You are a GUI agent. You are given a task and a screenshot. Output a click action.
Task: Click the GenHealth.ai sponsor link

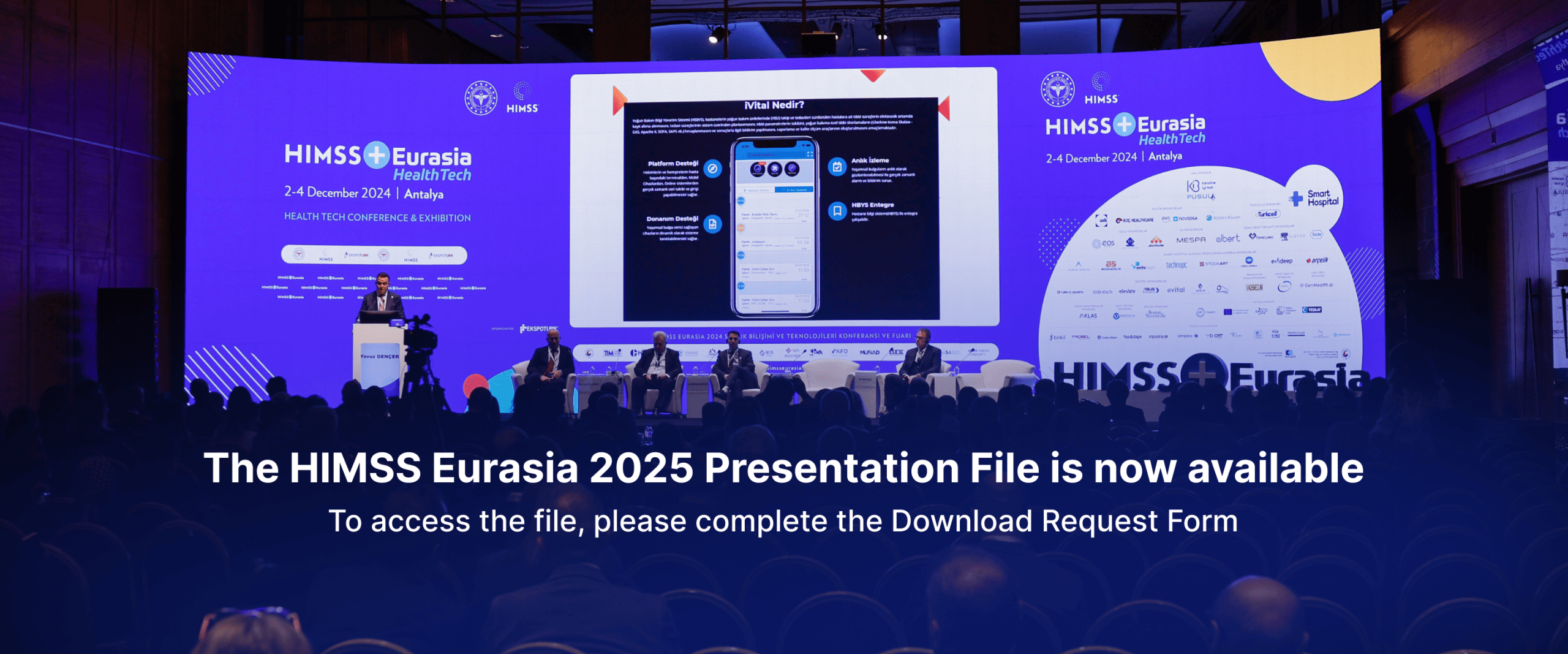[x=1317, y=284]
